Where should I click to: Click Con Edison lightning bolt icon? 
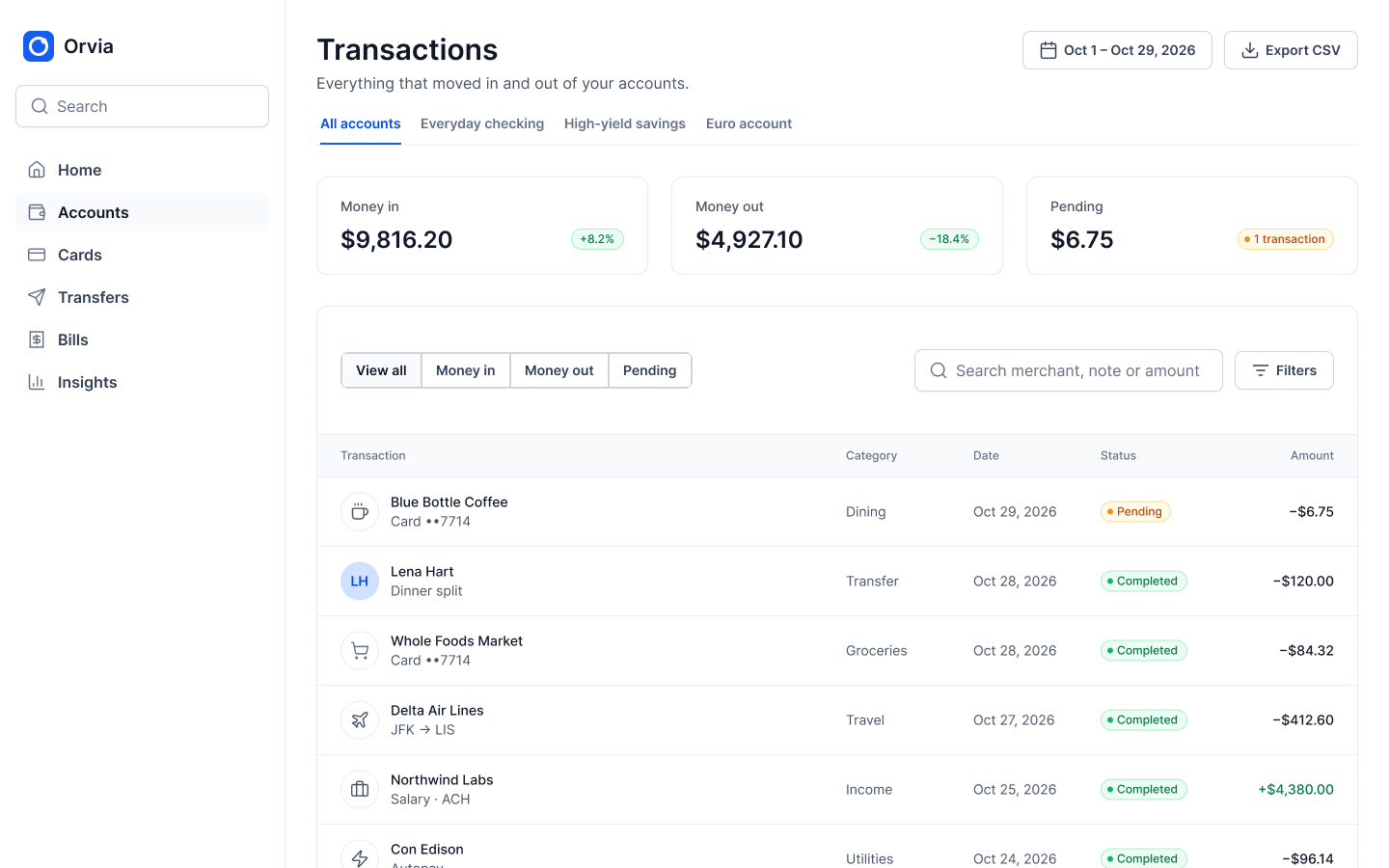click(360, 857)
